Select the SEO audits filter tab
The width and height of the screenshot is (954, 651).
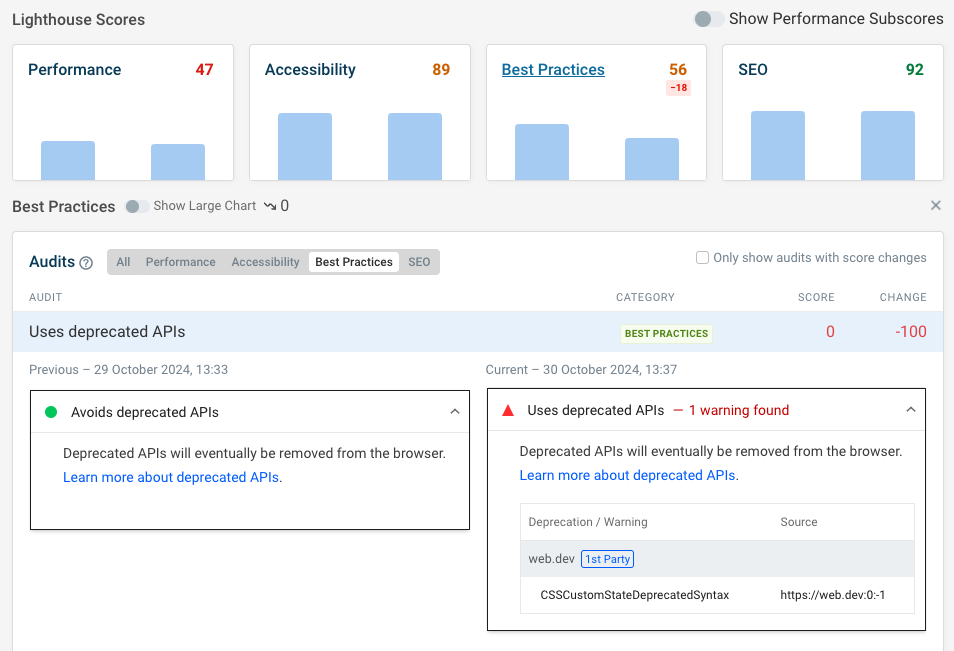pos(419,262)
